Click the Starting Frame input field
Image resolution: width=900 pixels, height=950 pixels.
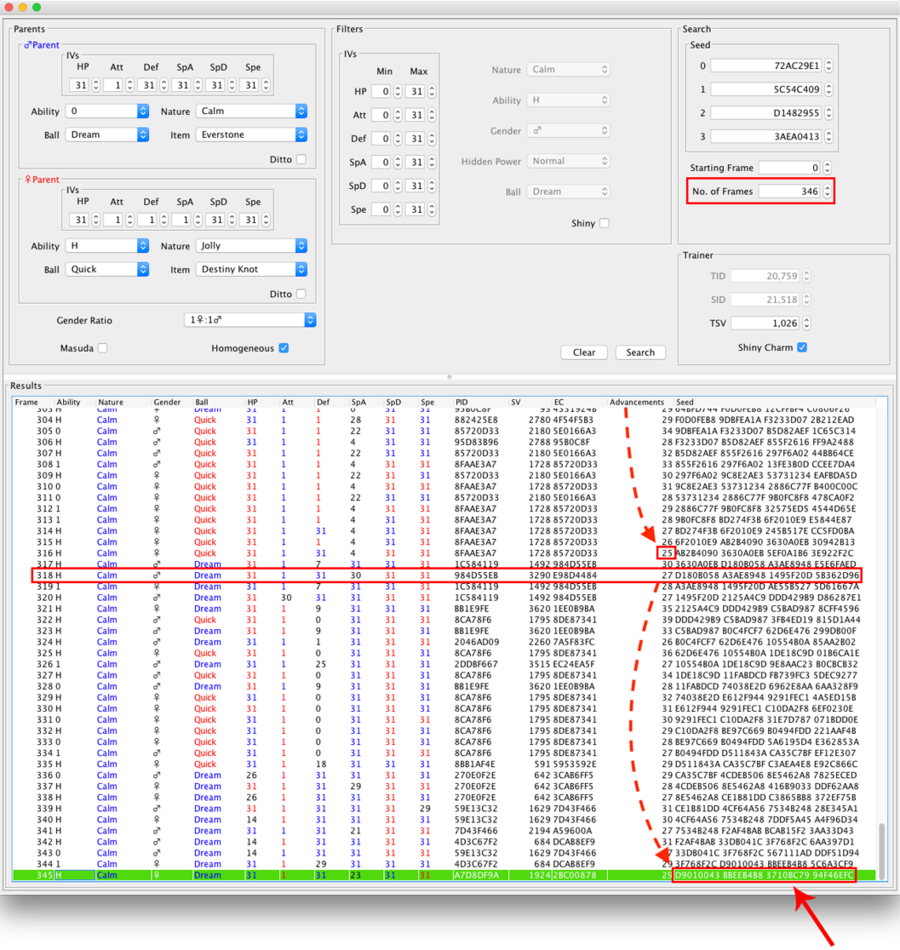click(790, 167)
